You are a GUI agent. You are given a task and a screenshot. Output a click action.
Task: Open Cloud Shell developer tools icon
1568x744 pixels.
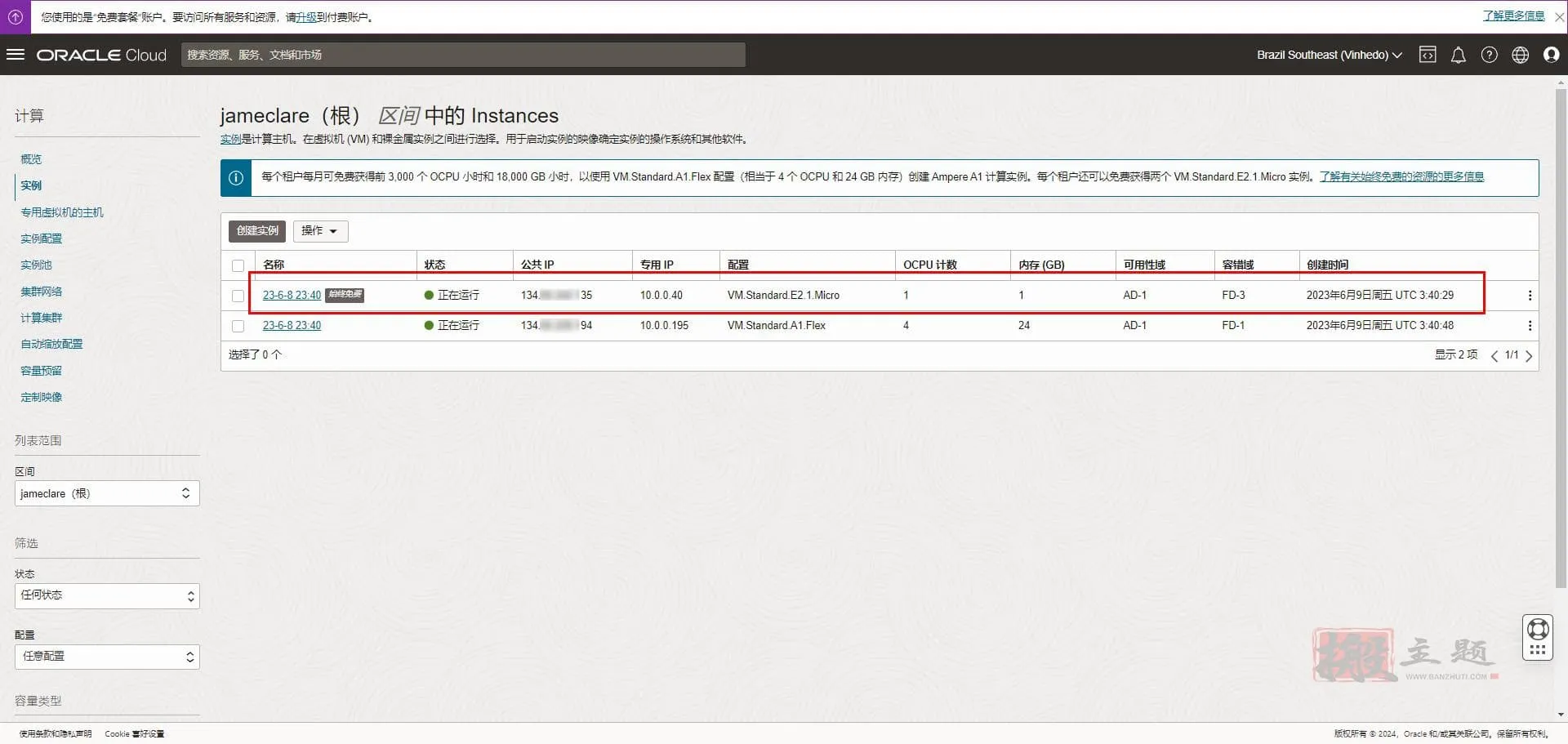(x=1428, y=55)
